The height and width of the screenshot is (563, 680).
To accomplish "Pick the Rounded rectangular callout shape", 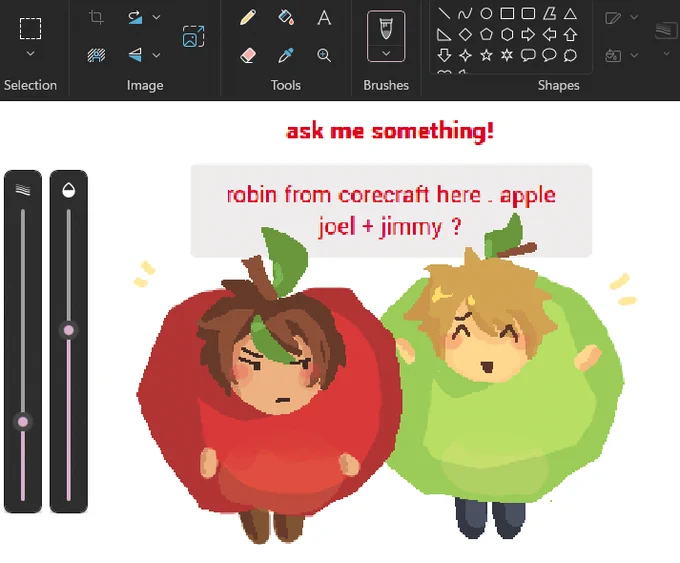I will point(528,55).
